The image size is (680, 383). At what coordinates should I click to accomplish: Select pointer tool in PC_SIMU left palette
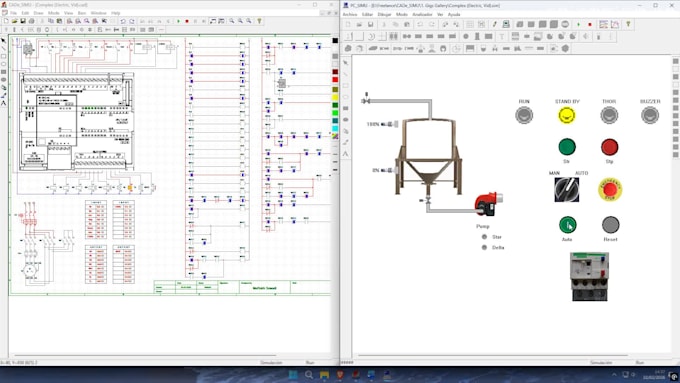[x=346, y=63]
